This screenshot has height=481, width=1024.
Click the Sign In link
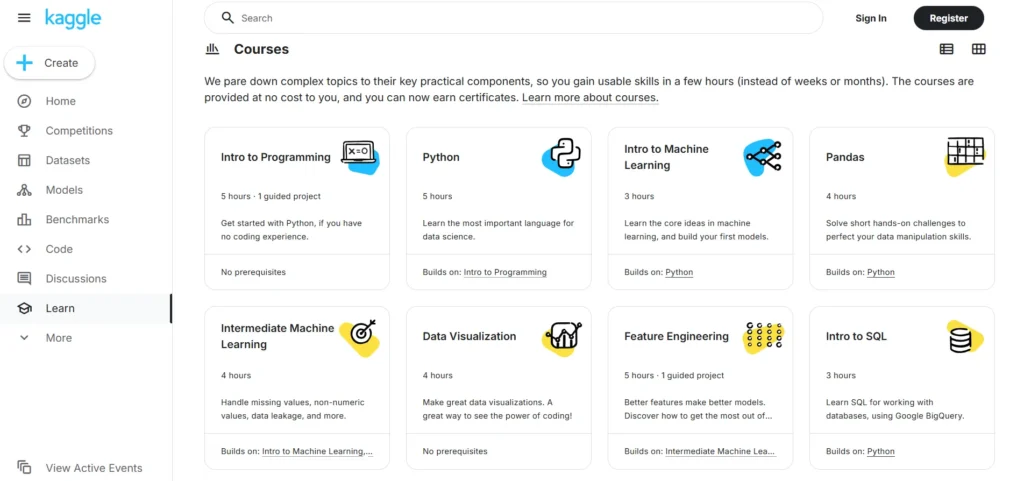coord(870,18)
